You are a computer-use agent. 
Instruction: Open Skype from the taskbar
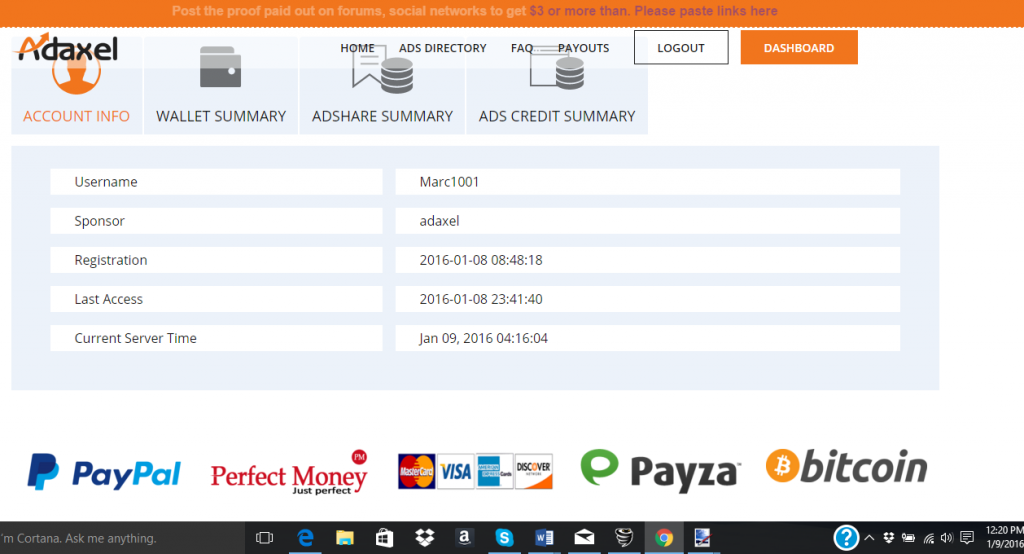504,538
